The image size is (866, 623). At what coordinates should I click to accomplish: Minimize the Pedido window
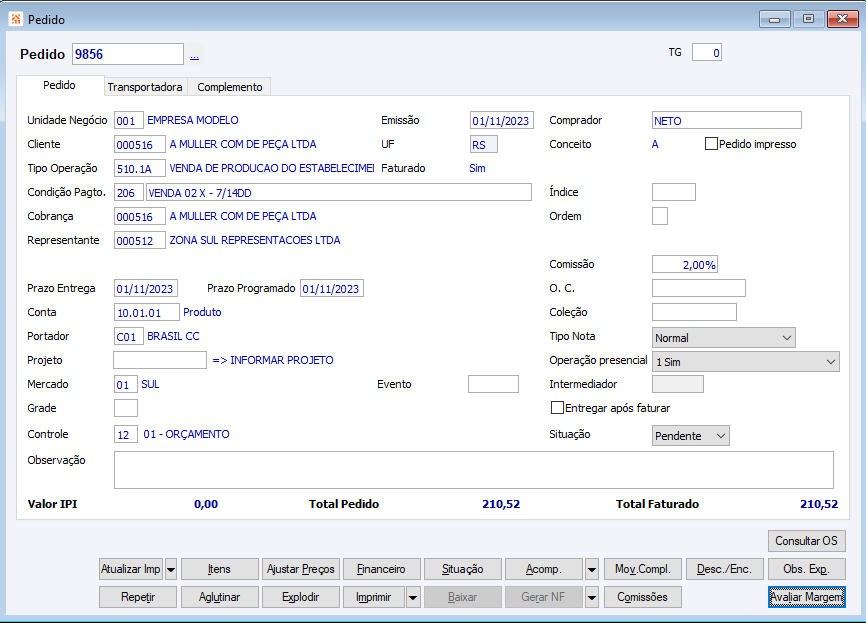pos(774,19)
